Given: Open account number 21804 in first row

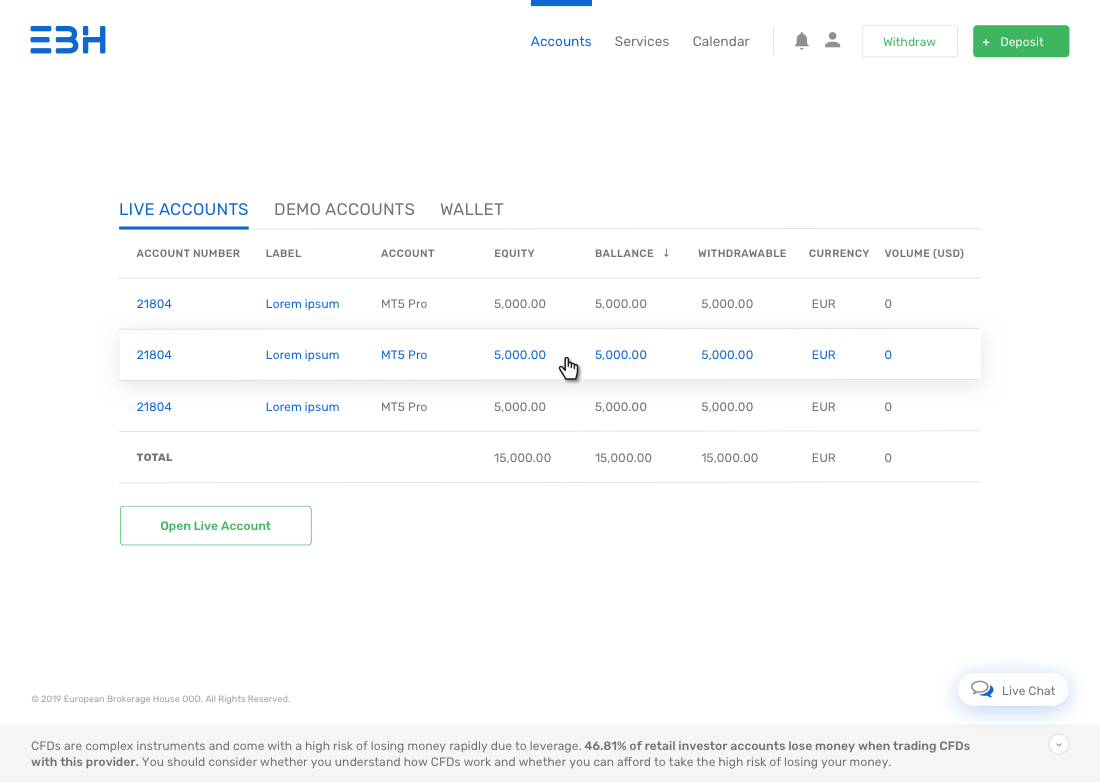Looking at the screenshot, I should tap(154, 304).
